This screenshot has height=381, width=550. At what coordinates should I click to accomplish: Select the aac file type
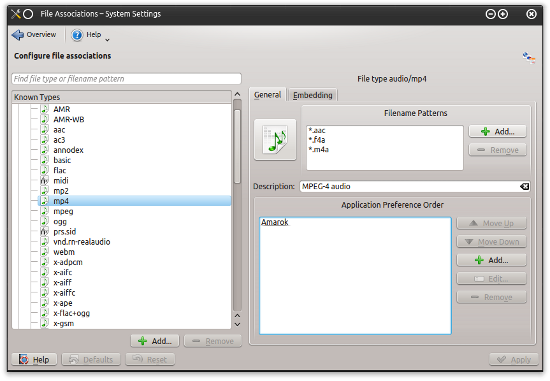[x=59, y=130]
